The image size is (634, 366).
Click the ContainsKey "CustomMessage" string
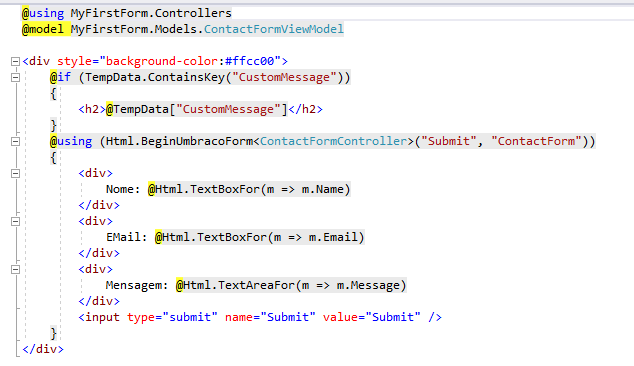pyautogui.click(x=284, y=77)
